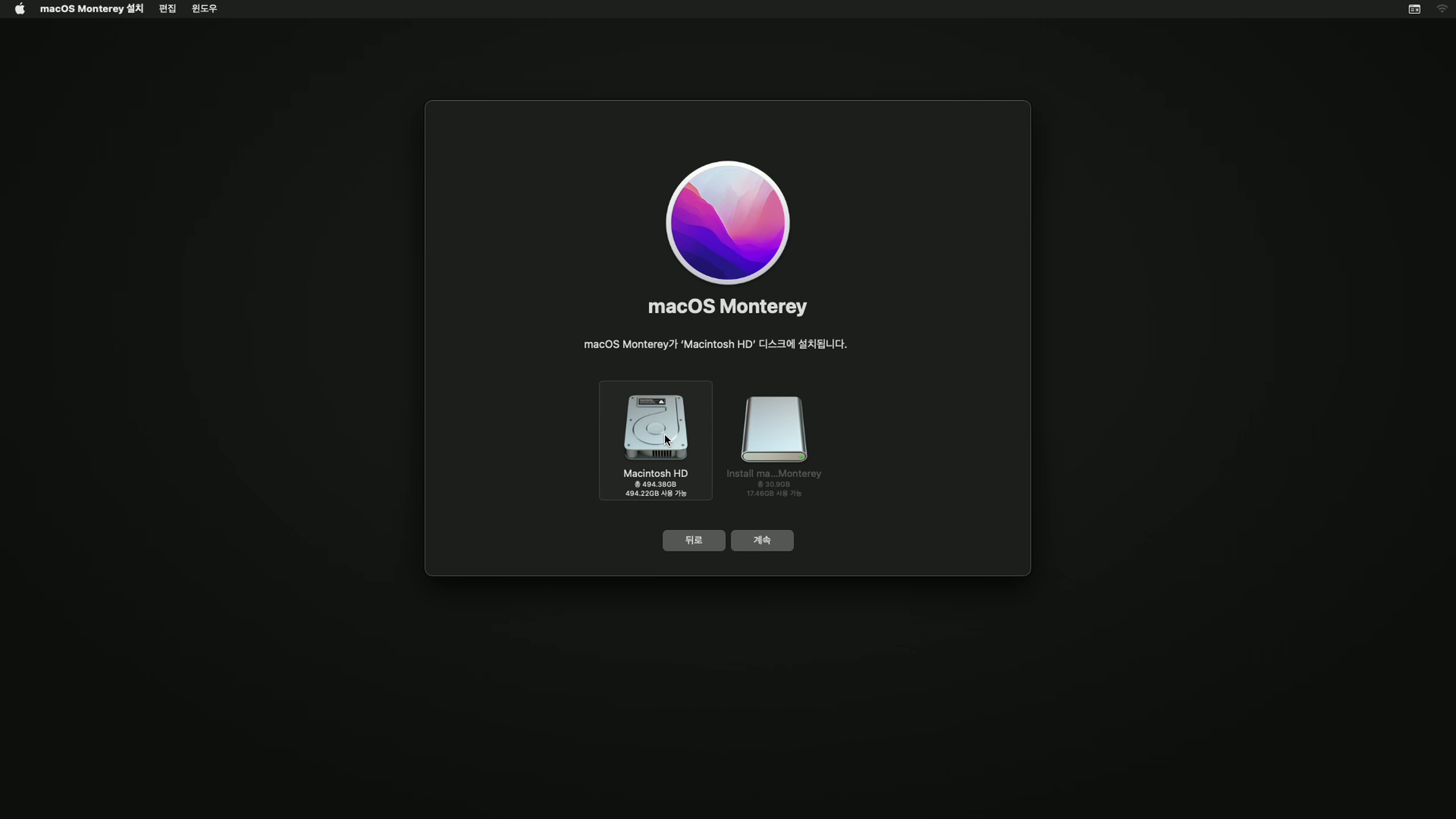Click the 17.46GB 사용 가능 text

click(773, 493)
